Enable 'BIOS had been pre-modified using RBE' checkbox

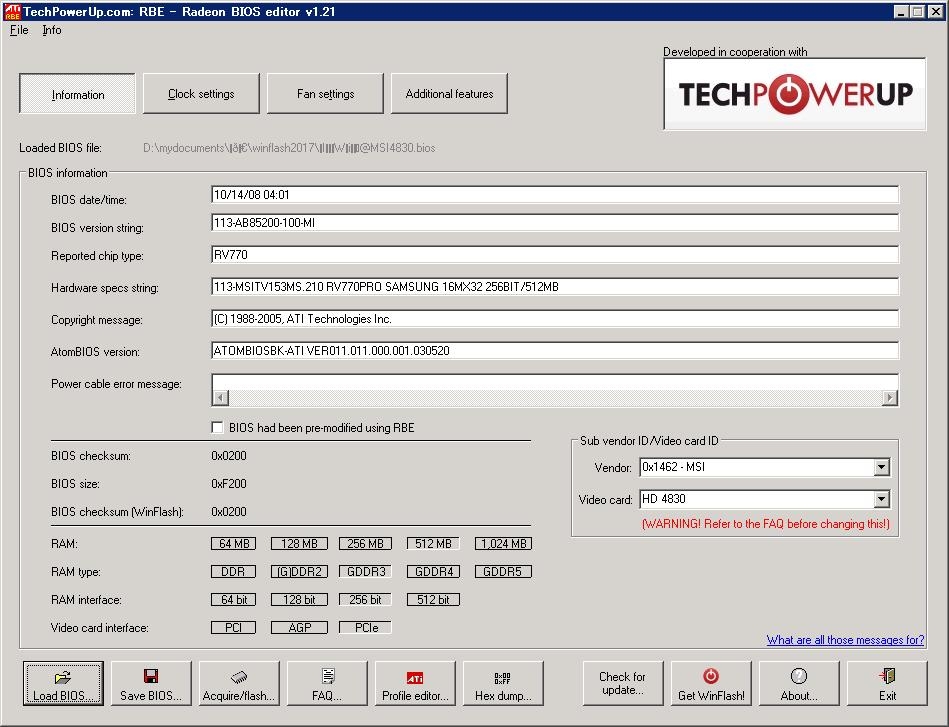coord(218,428)
